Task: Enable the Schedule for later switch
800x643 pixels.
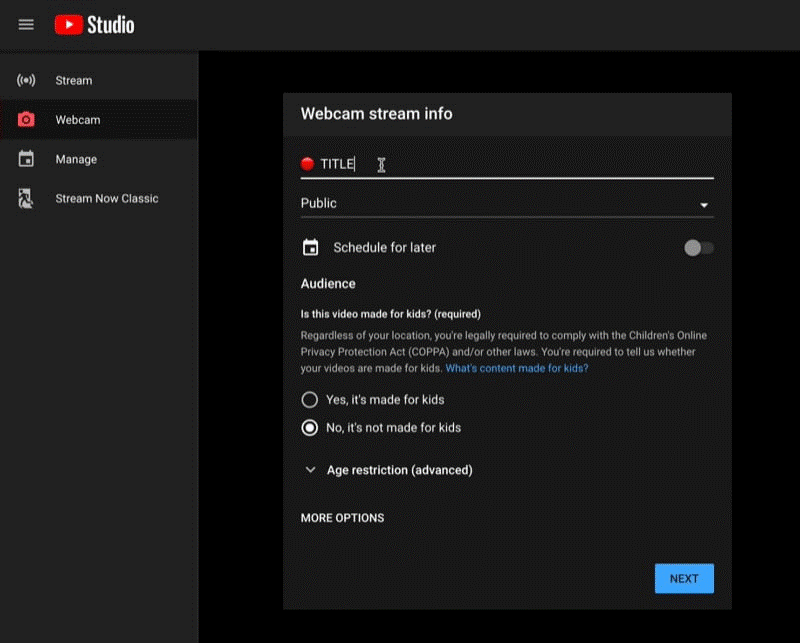Action: point(698,247)
